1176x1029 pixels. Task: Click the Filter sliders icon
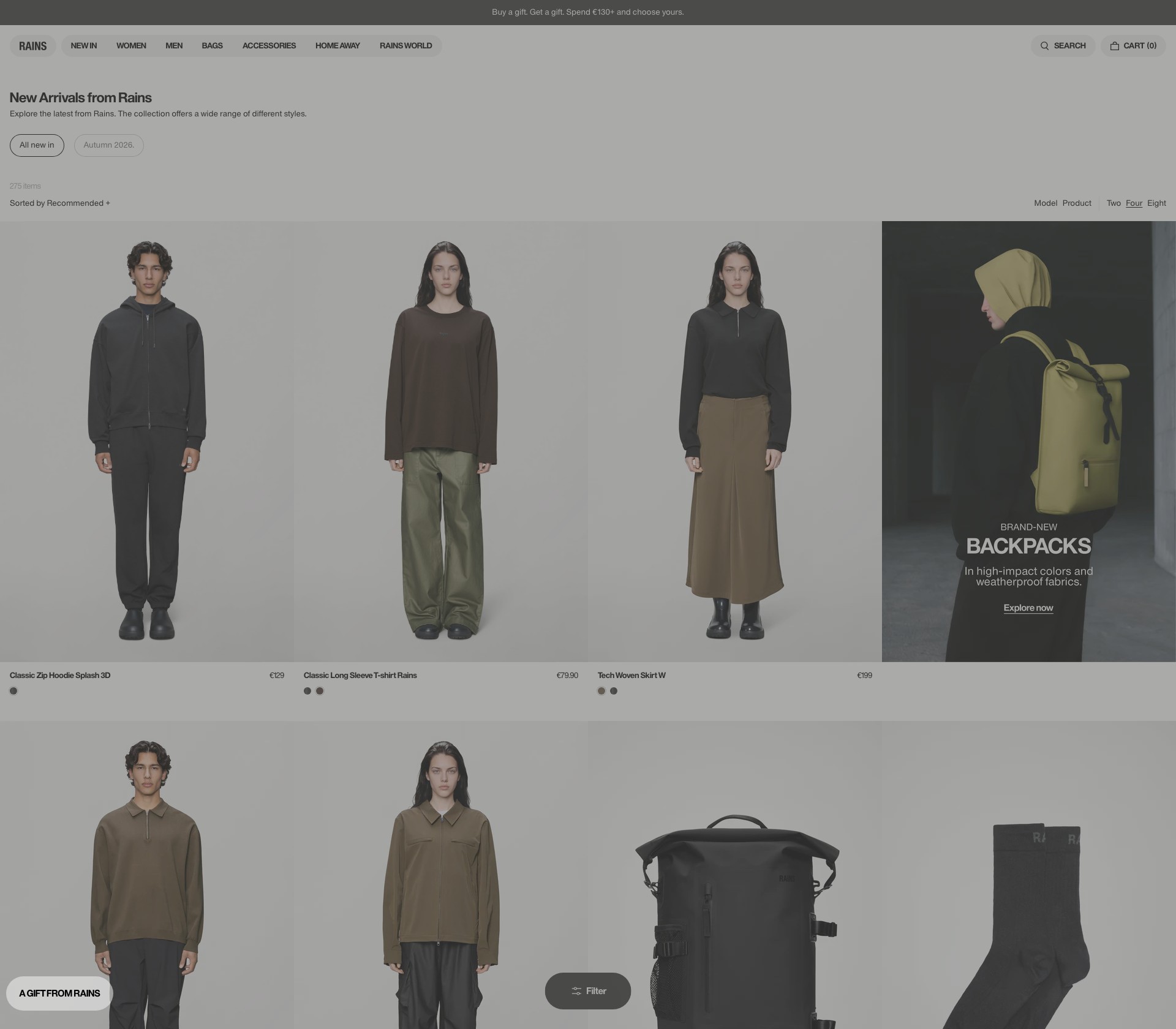(576, 991)
